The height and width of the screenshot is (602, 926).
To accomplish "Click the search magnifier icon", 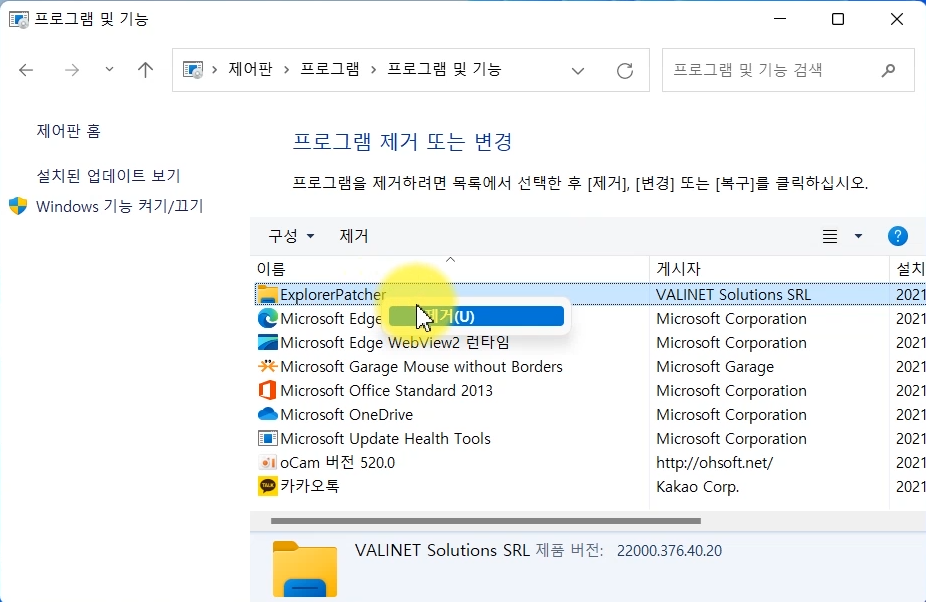I will click(x=888, y=70).
